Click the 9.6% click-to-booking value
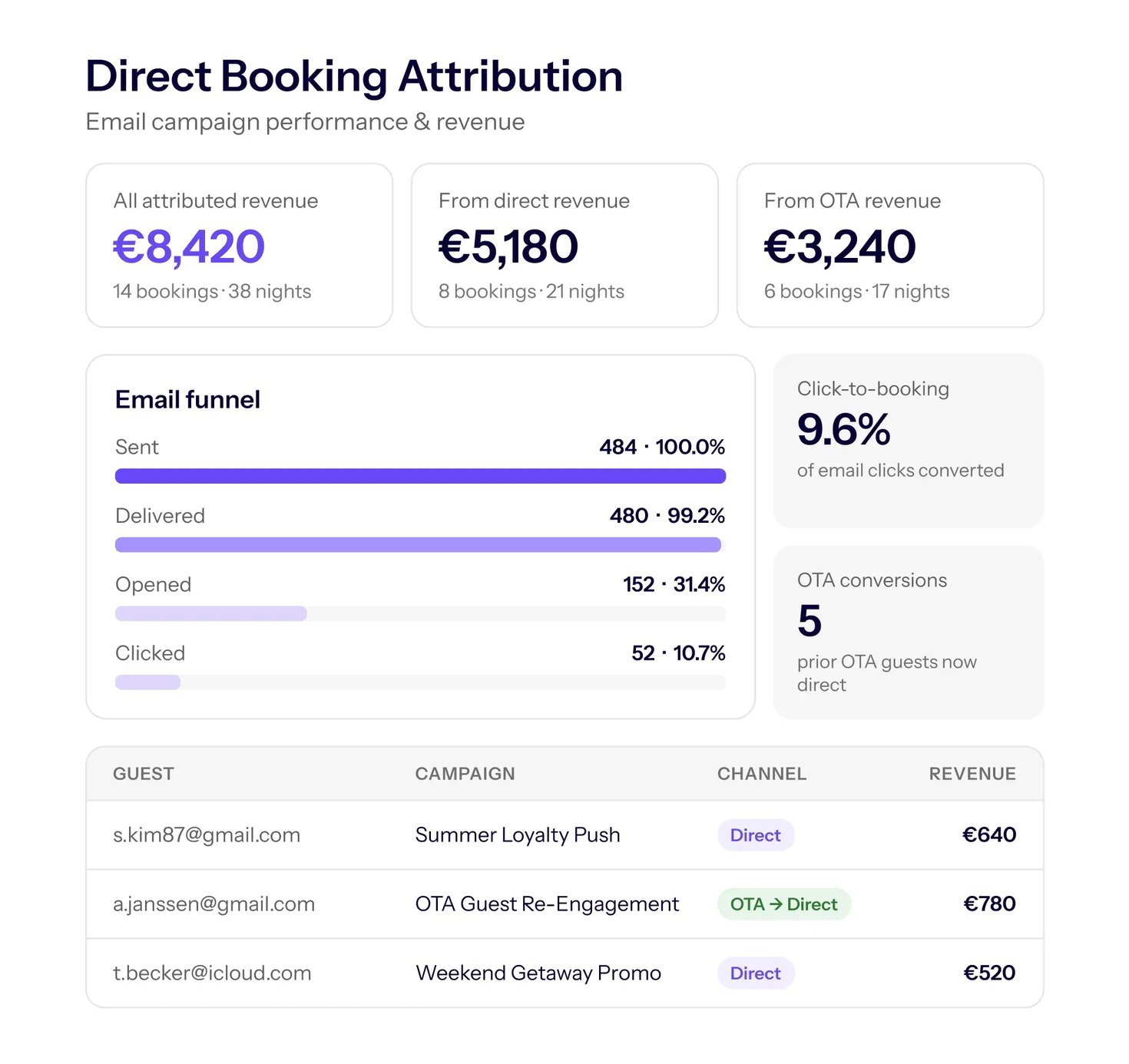 (x=843, y=429)
